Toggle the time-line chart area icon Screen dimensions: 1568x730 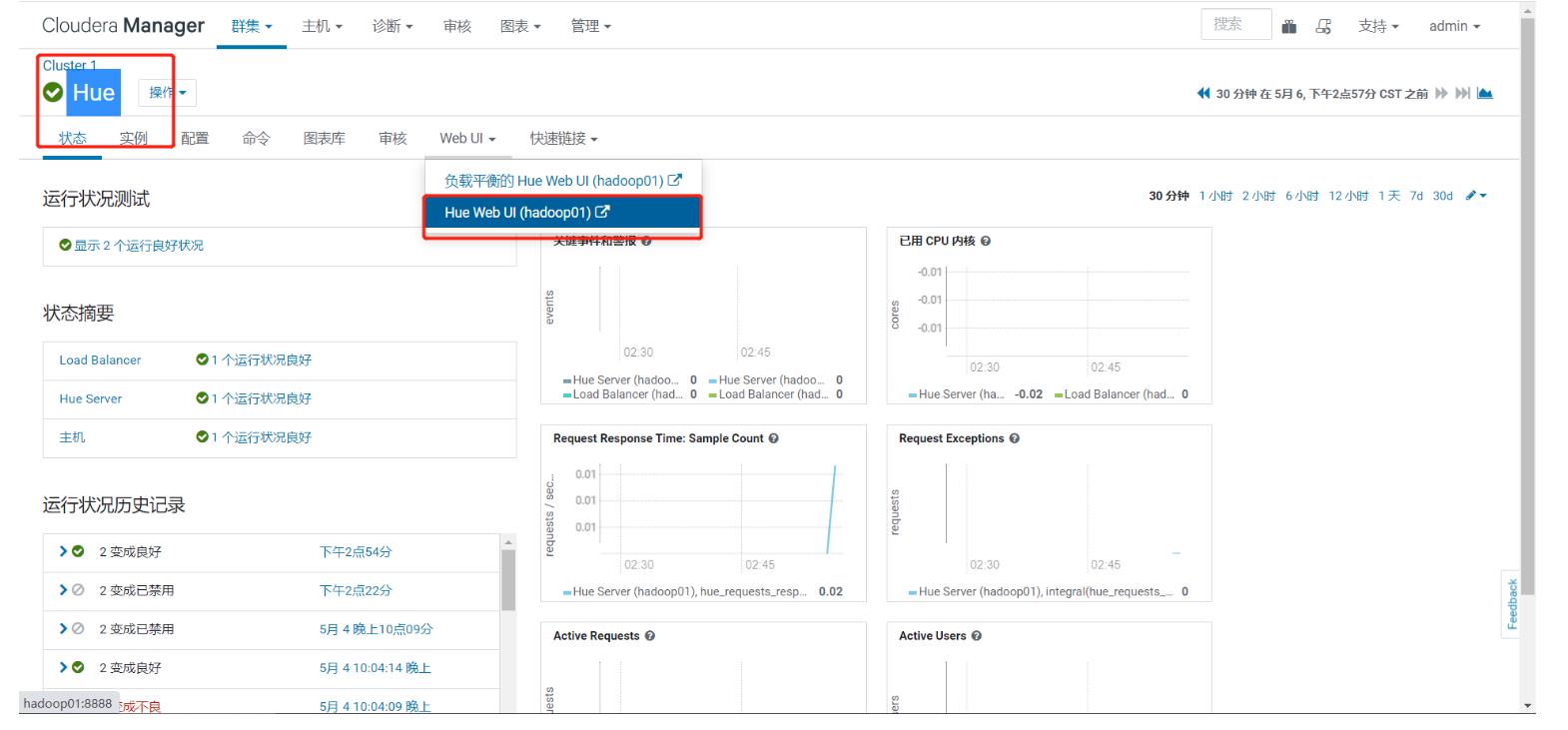pyautogui.click(x=1485, y=94)
